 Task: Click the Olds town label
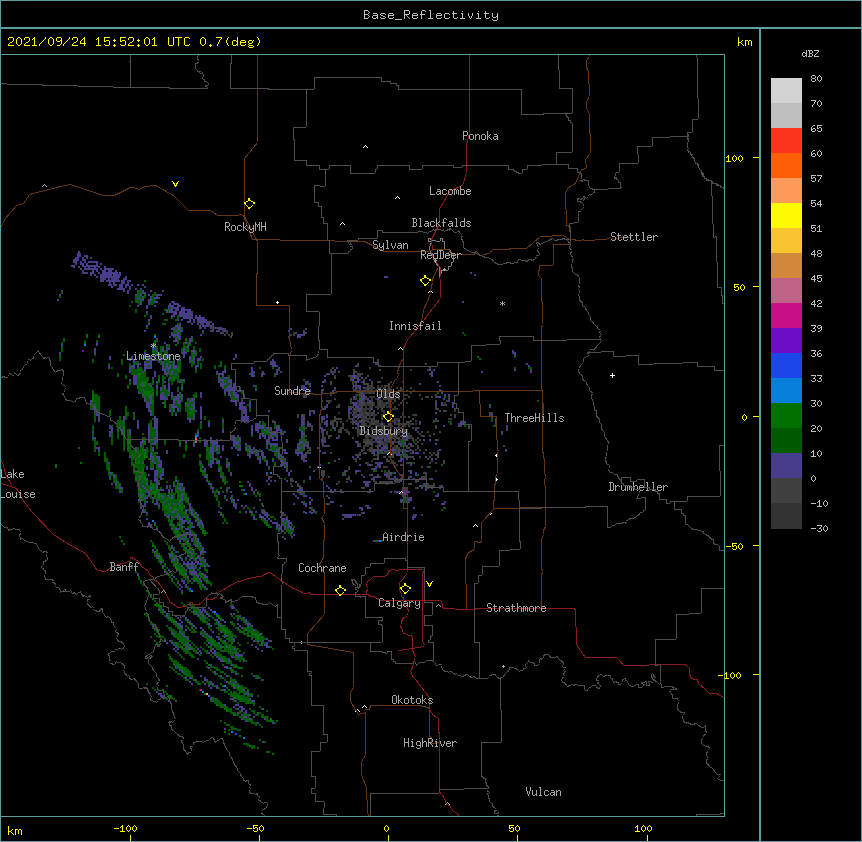[388, 394]
